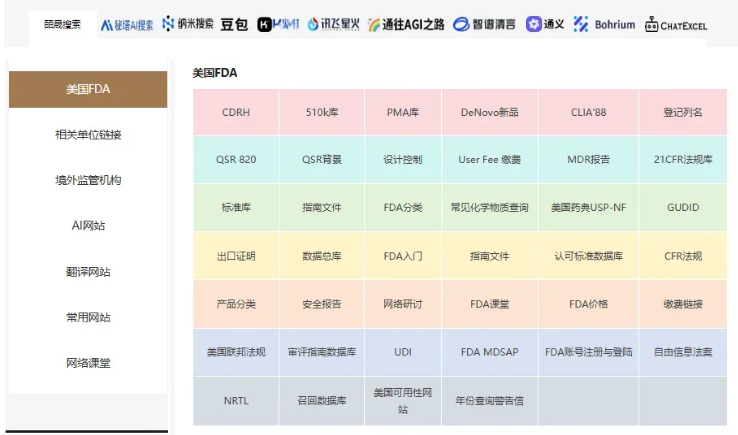Open the FDA课堂 cell

coord(490,304)
